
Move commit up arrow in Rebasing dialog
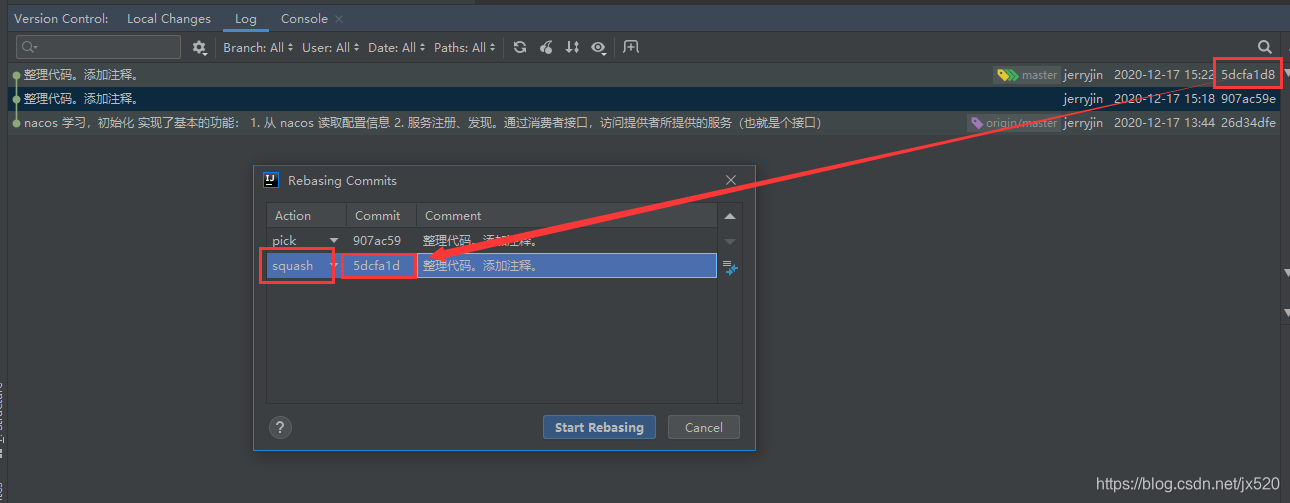730,216
